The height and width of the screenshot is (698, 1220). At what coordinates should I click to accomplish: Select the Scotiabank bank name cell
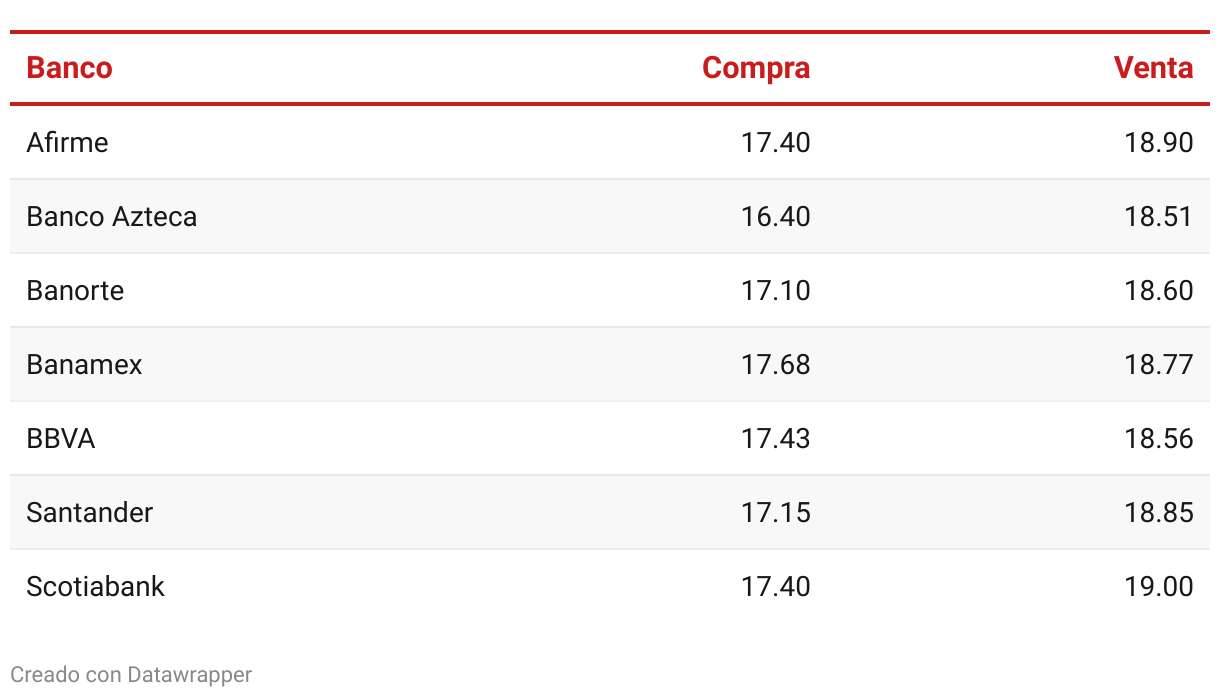pyautogui.click(x=95, y=586)
